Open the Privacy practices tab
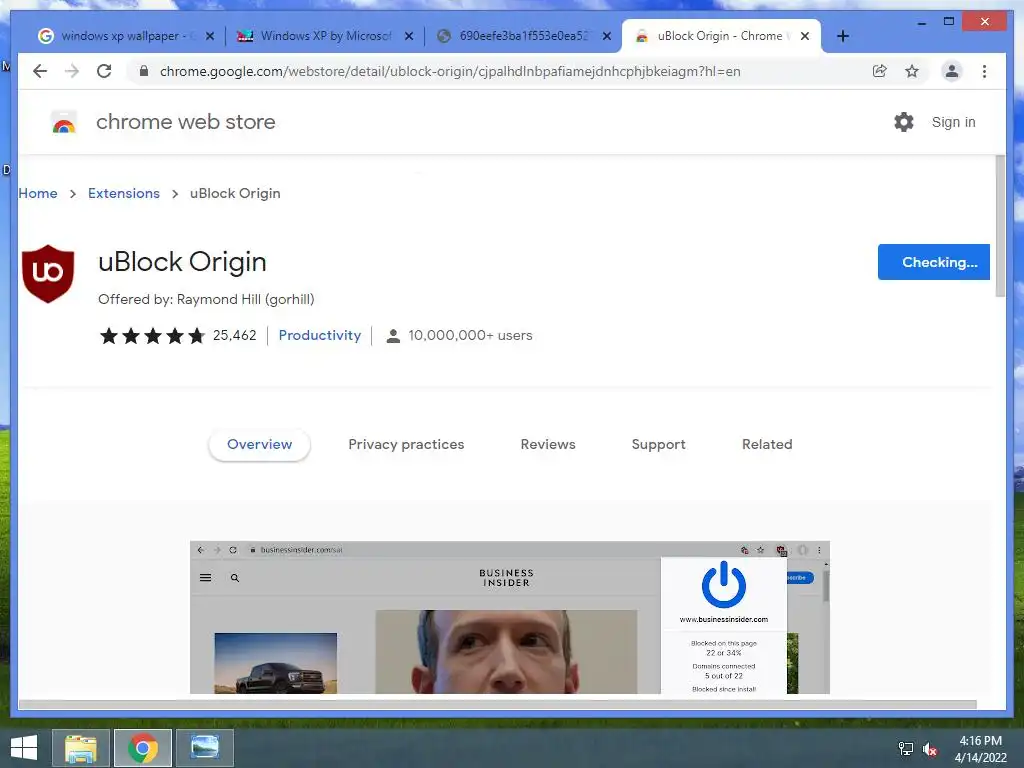The width and height of the screenshot is (1024, 768). [406, 444]
